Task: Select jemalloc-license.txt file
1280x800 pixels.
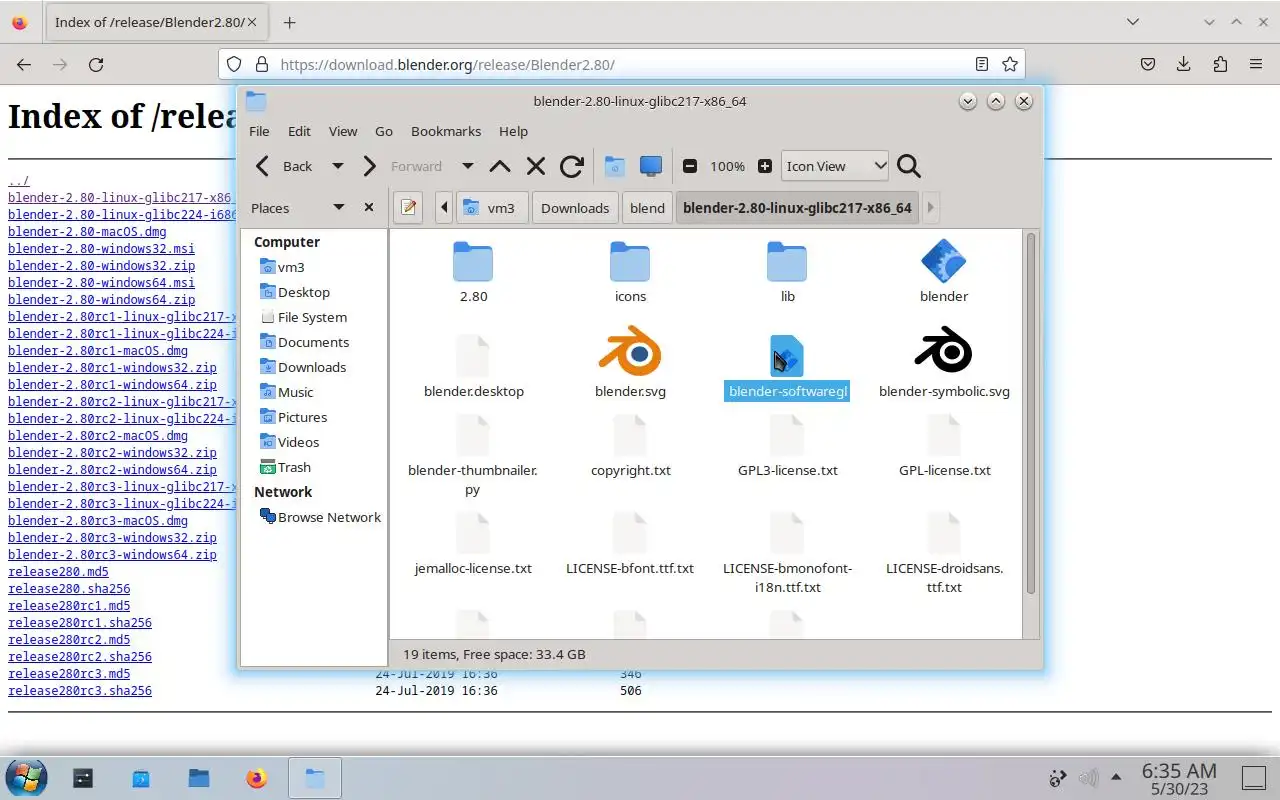Action: point(473,545)
